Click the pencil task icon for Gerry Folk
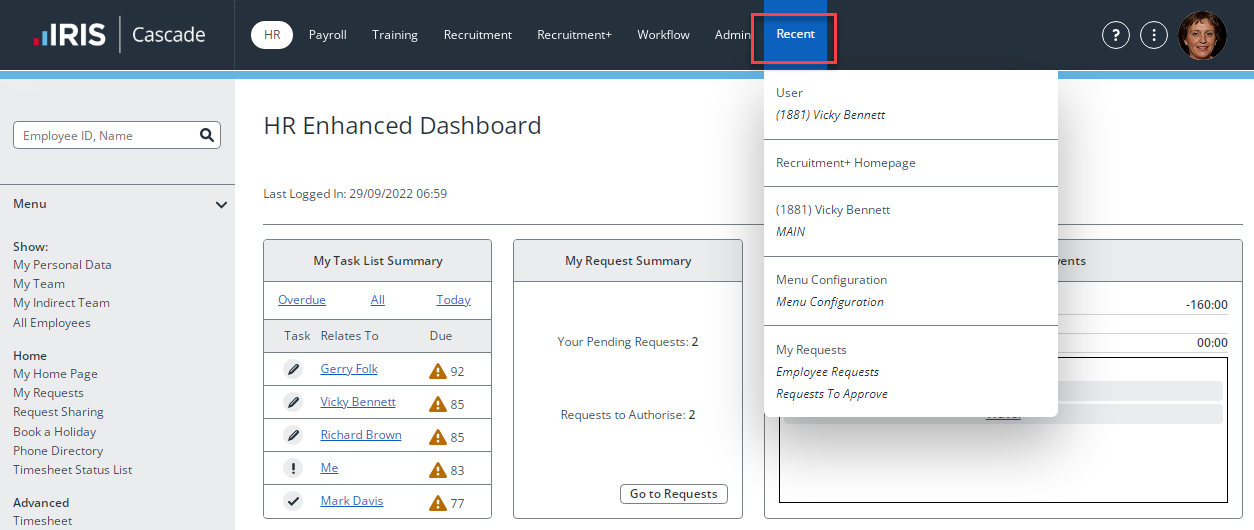The image size is (1254, 530). point(293,369)
